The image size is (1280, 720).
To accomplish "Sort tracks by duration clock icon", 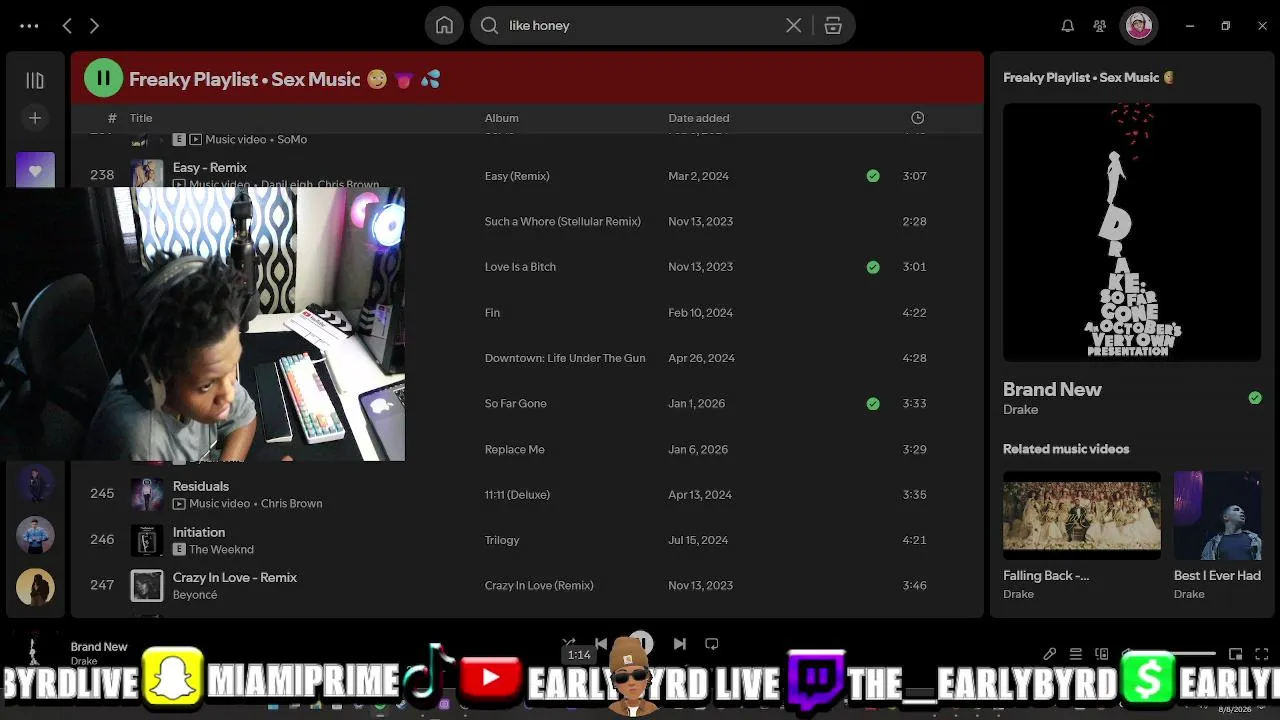I will coord(917,118).
